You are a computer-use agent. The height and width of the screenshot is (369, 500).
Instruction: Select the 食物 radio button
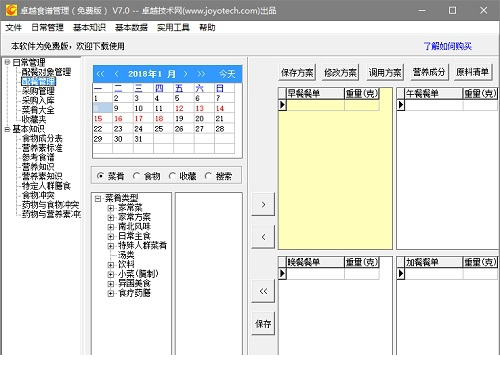click(136, 176)
